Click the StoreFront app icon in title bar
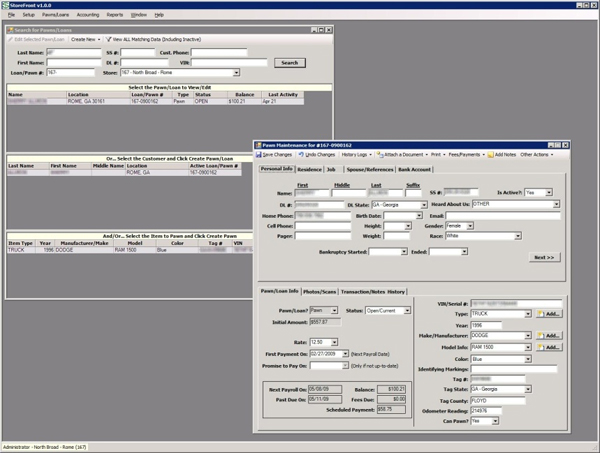 [5, 5]
